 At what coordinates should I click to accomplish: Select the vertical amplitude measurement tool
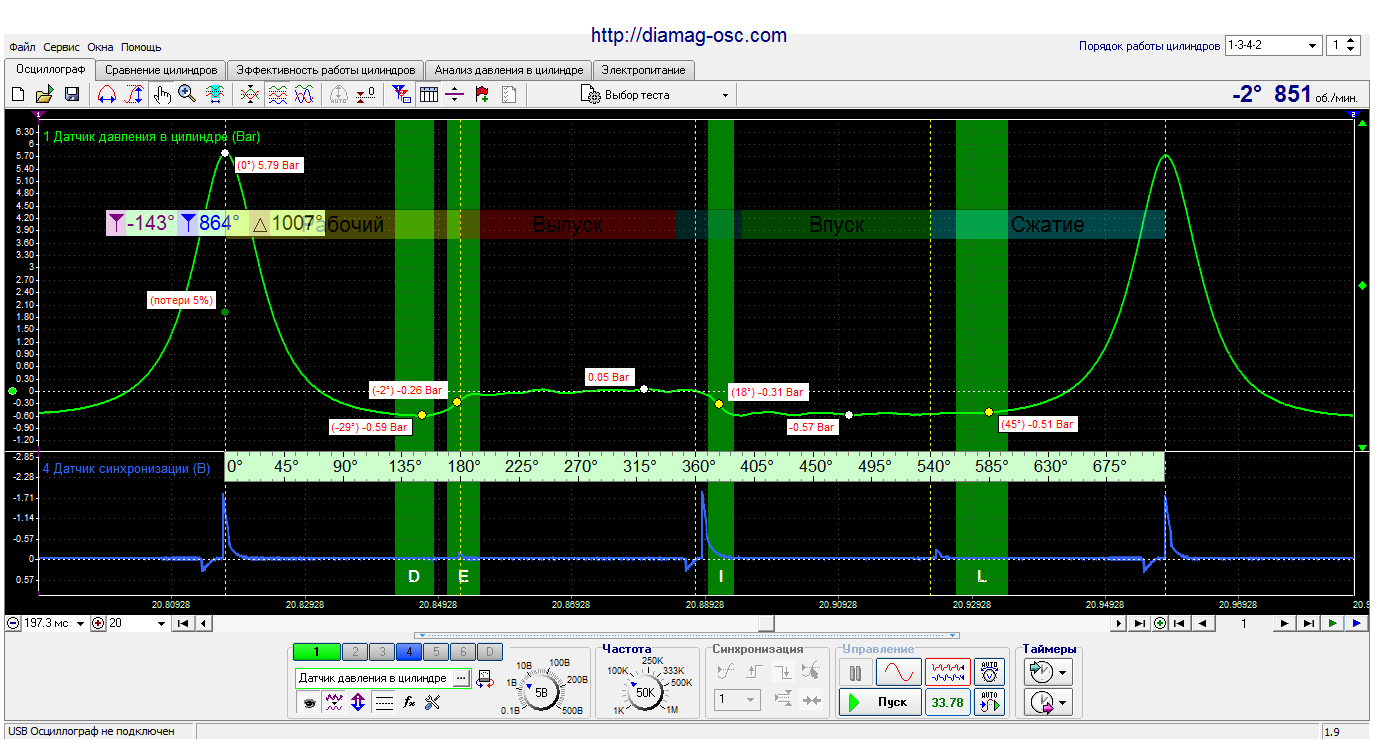click(x=134, y=95)
